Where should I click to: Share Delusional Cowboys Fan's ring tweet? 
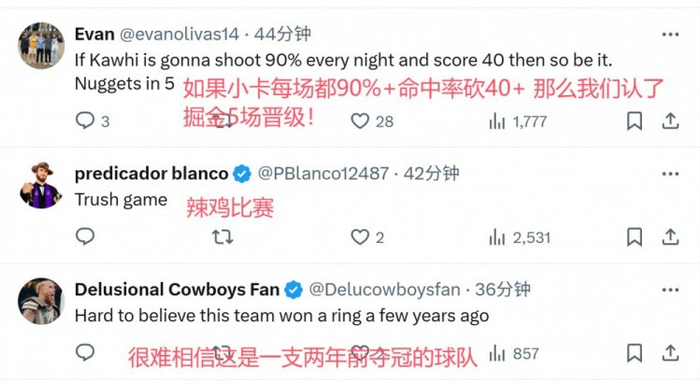click(670, 353)
